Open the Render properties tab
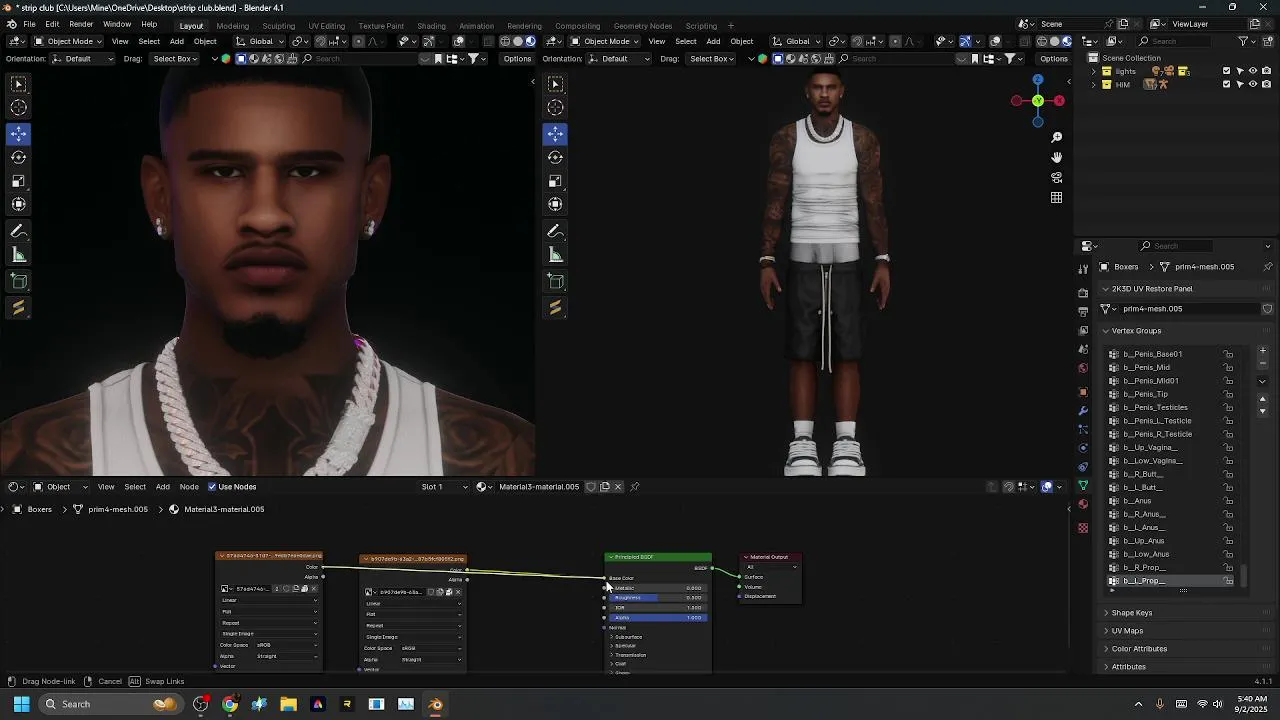This screenshot has width=1280, height=720. 1083,293
